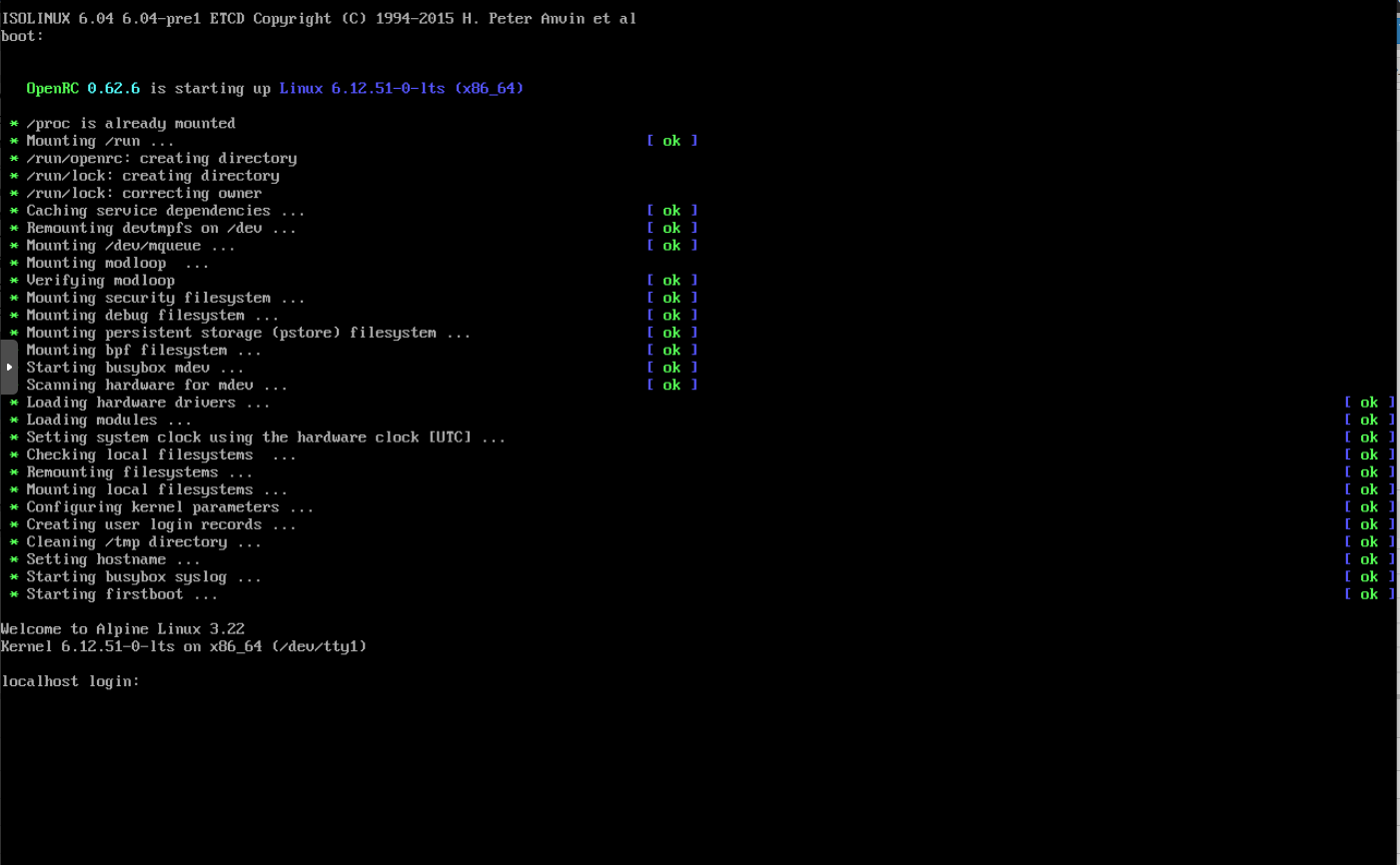Click the ok status beside Mounting bpf filesystem

[672, 350]
